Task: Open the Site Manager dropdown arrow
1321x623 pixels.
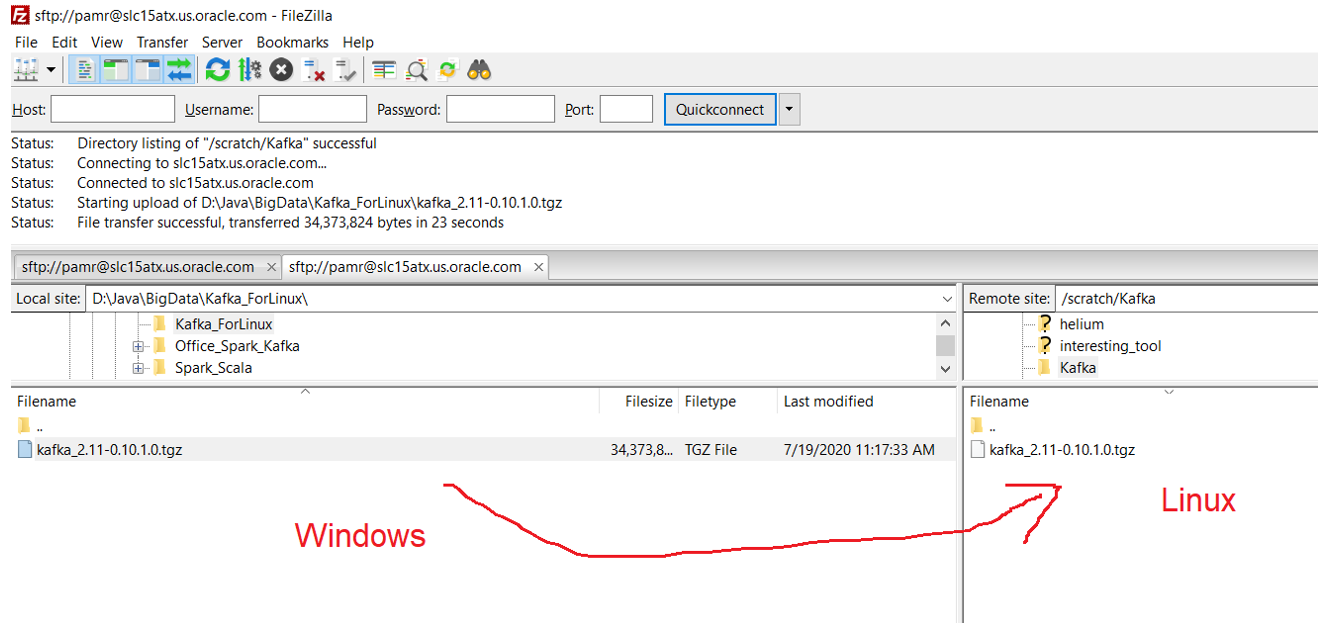Action: [50, 70]
